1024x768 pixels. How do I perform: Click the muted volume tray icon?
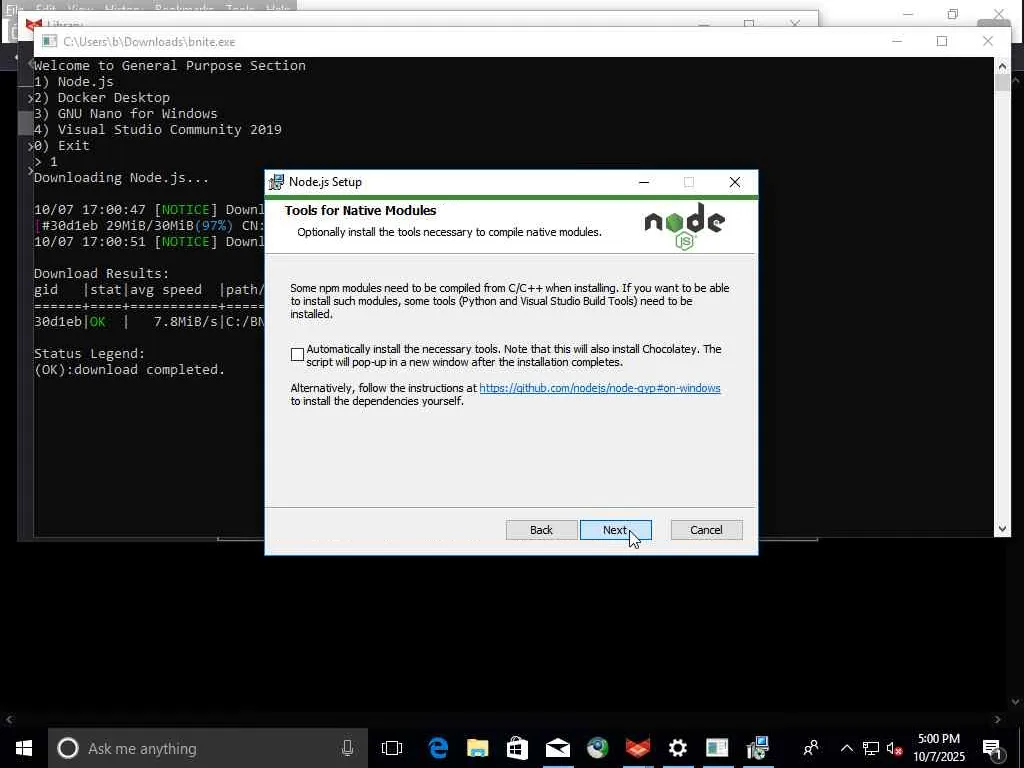point(894,748)
